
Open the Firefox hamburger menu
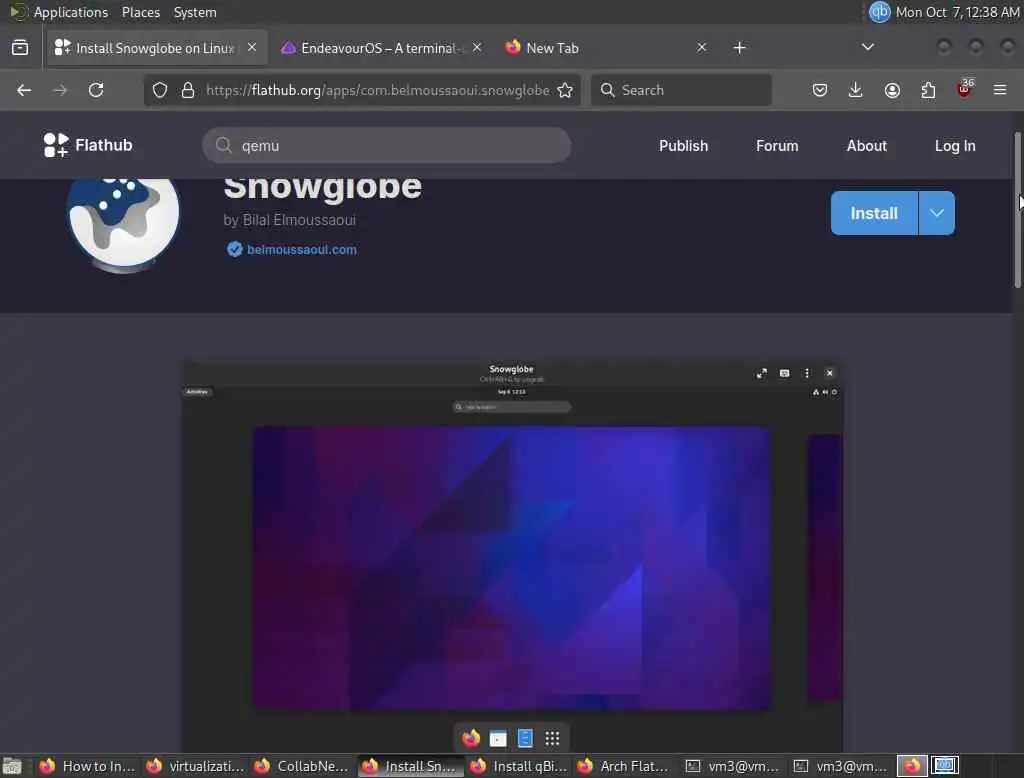[1000, 90]
